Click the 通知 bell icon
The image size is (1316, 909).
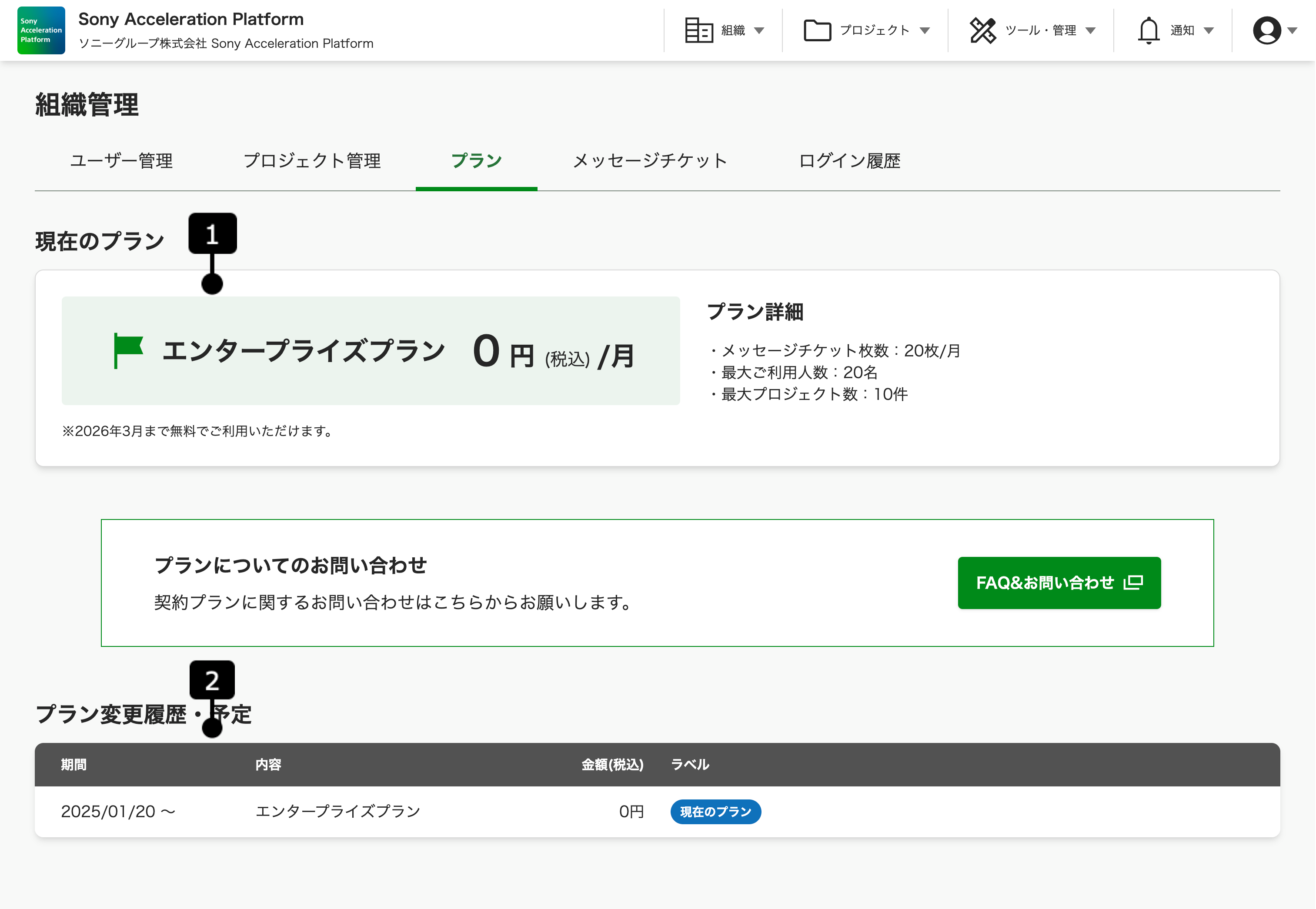1149,30
